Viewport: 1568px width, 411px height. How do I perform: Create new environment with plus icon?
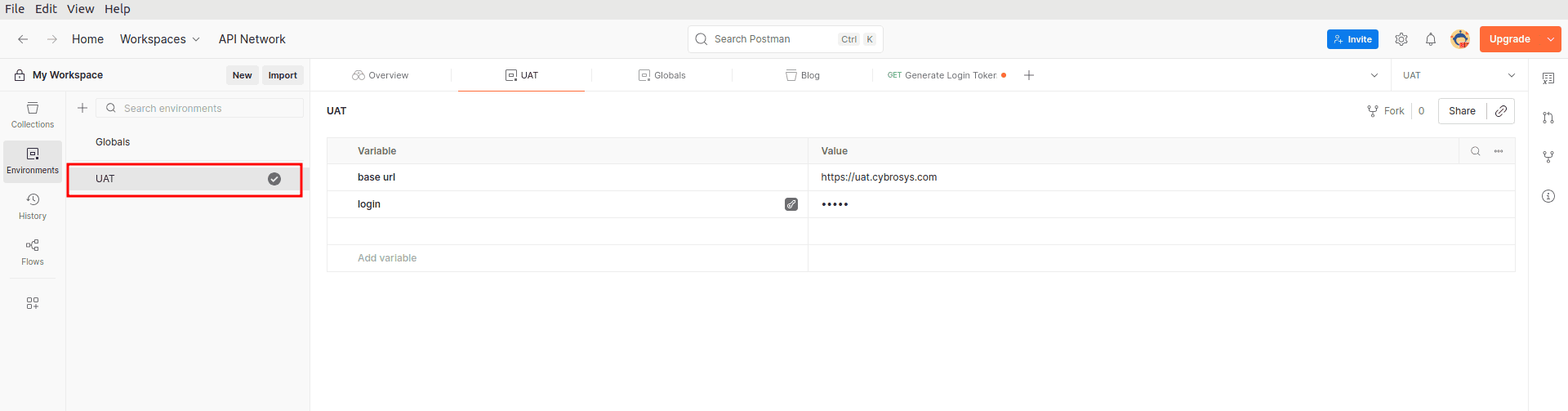coord(82,108)
